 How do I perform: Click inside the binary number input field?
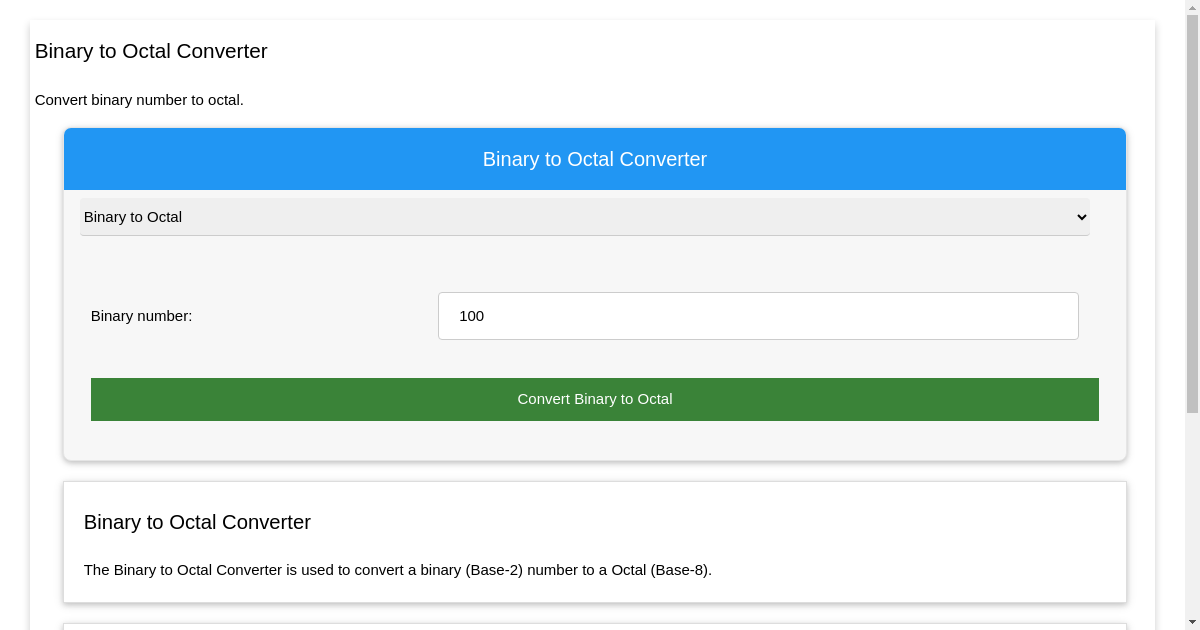pos(758,316)
